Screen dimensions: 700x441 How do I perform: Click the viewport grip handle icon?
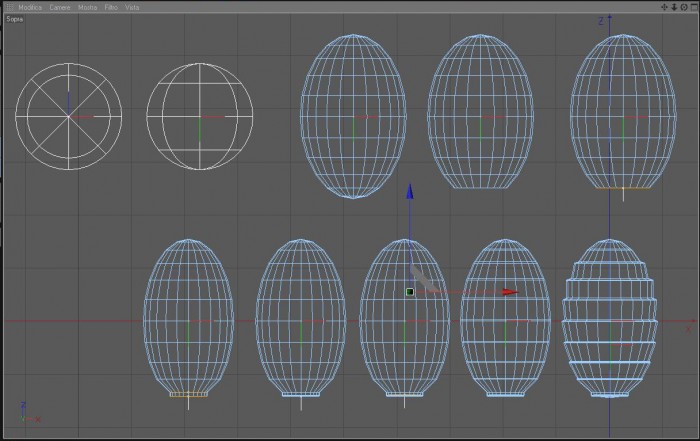tap(10, 7)
